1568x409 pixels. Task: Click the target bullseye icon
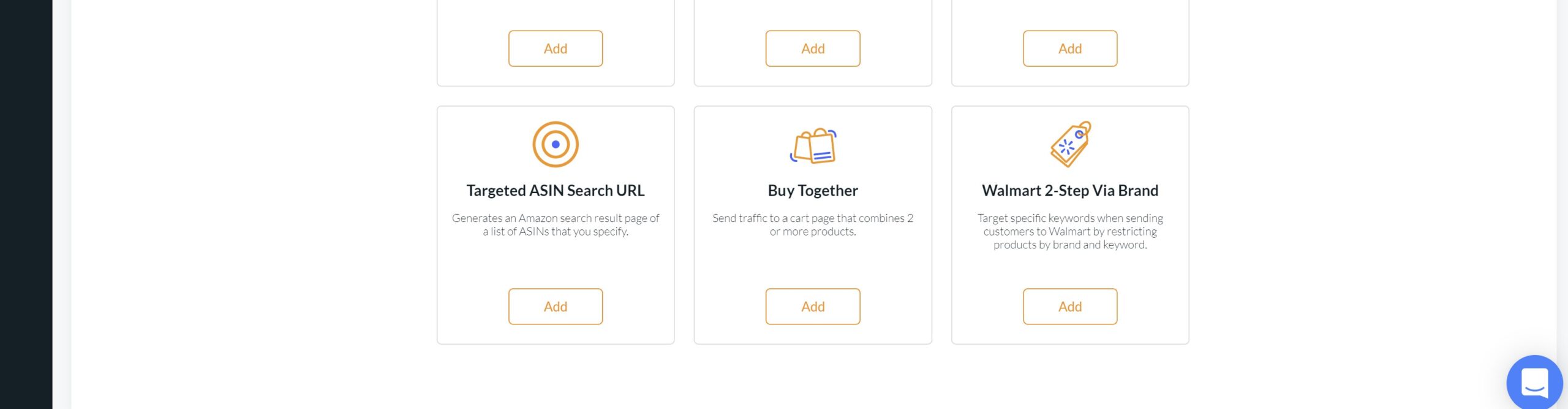pos(555,145)
